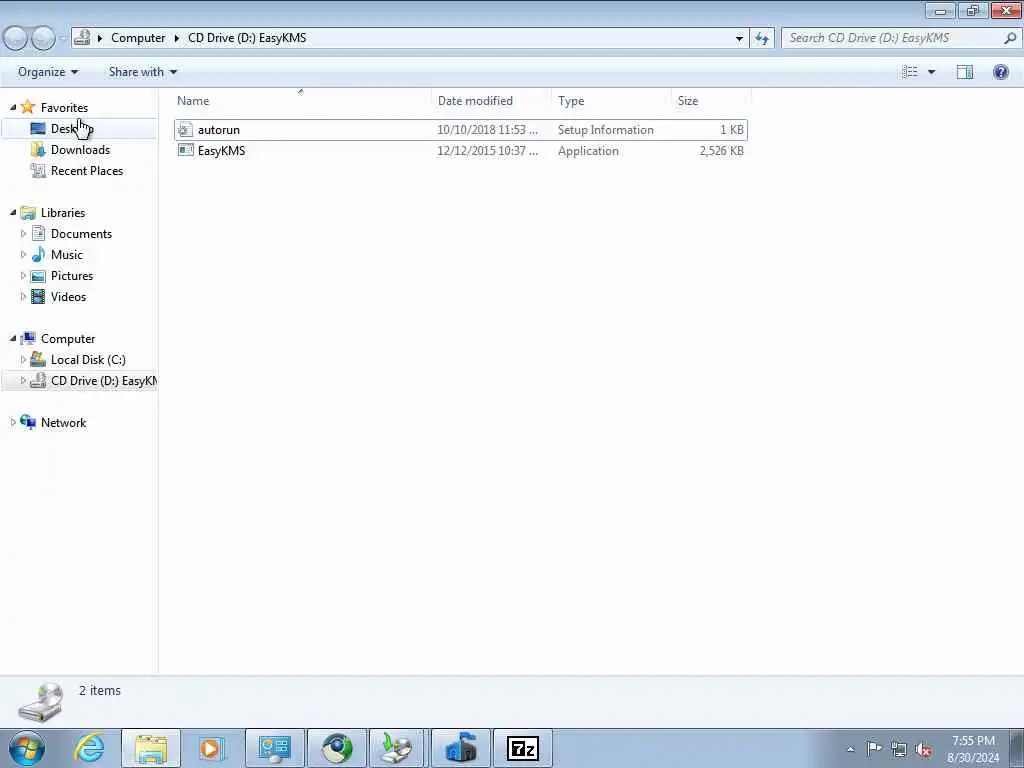The image size is (1024, 768).
Task: Open 7-Zip from the taskbar
Action: click(x=522, y=748)
